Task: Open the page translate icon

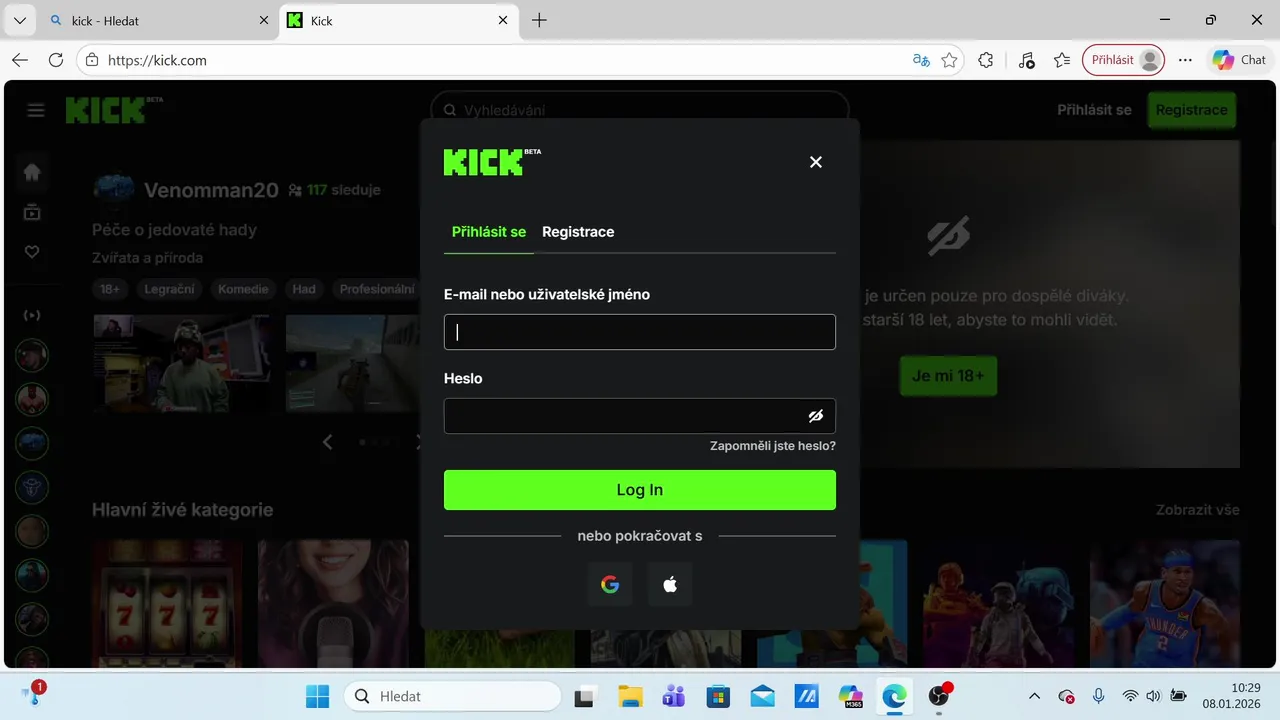Action: [921, 60]
